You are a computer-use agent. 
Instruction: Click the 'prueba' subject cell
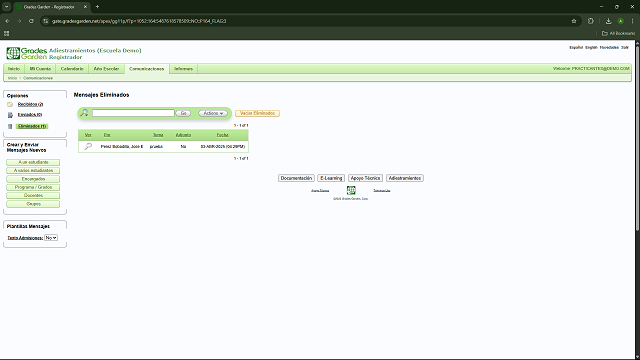pyautogui.click(x=156, y=146)
